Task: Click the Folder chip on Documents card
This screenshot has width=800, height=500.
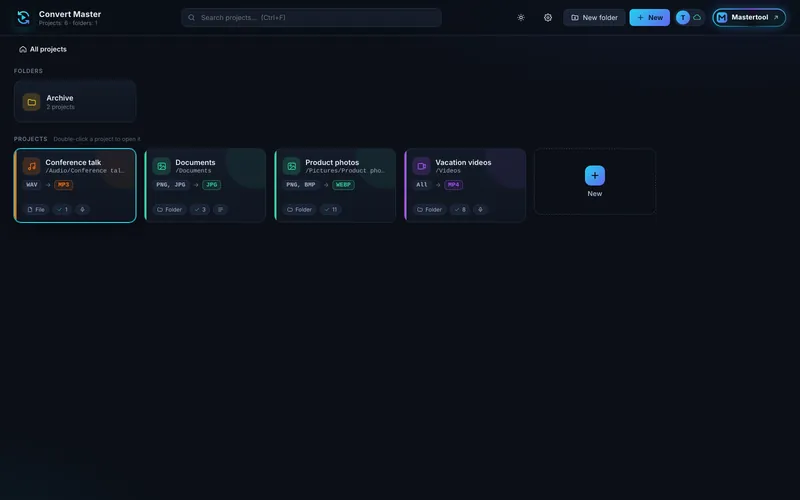Action: [169, 210]
